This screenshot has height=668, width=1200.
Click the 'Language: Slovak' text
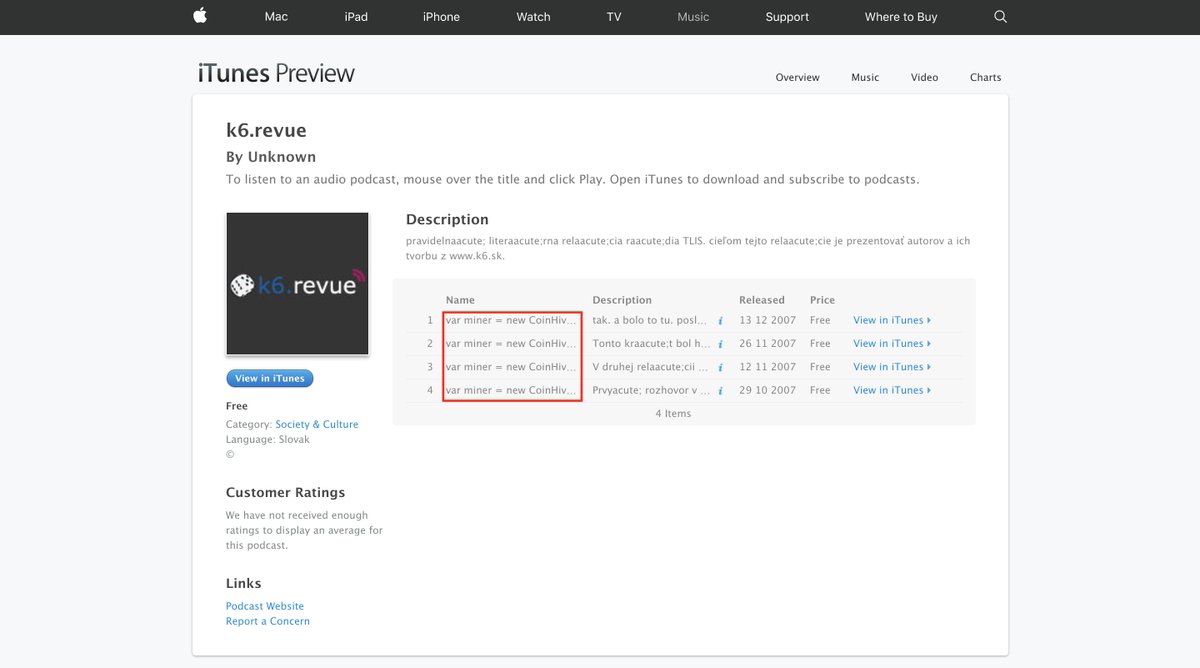click(268, 439)
